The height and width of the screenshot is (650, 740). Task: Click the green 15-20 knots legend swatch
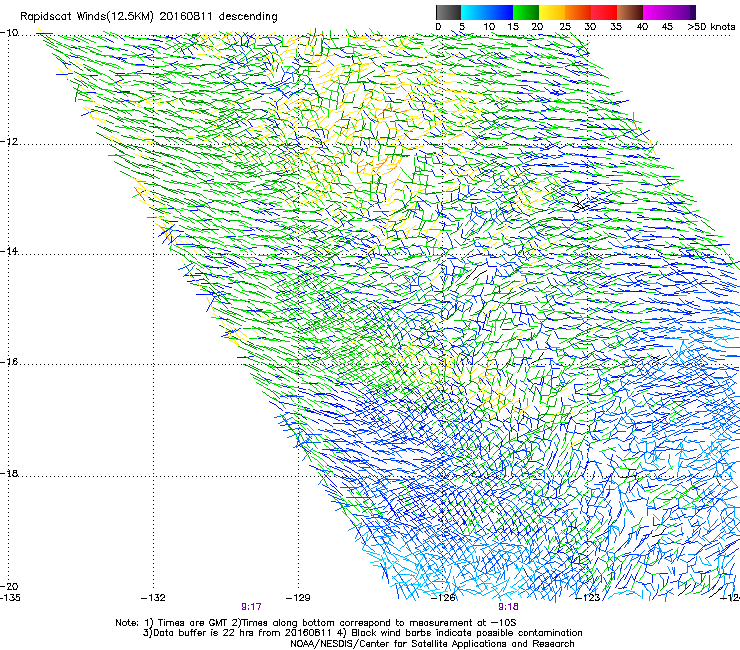pos(526,12)
